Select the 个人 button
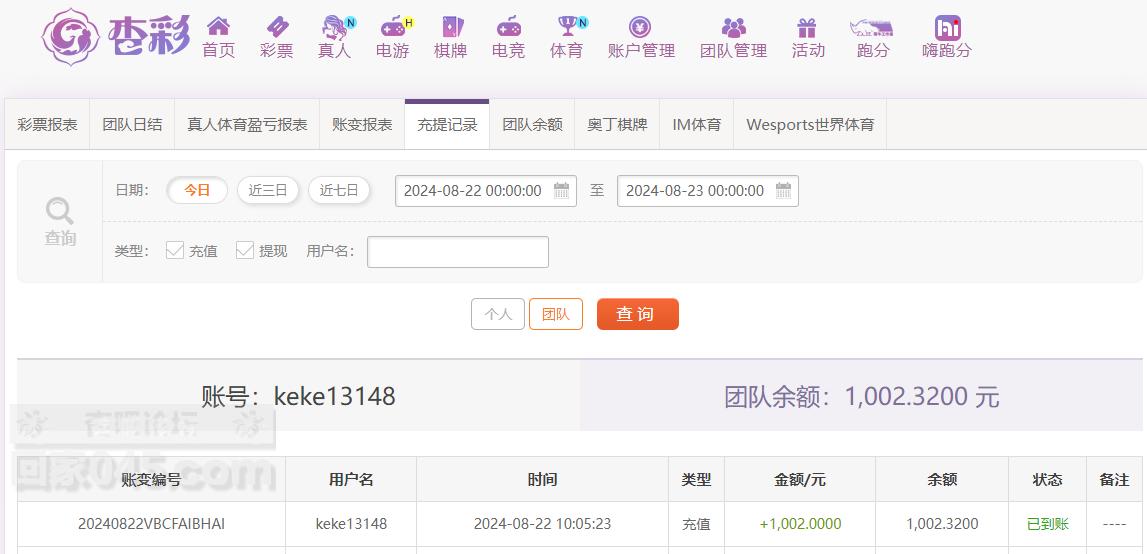The height and width of the screenshot is (554, 1147). click(x=497, y=314)
